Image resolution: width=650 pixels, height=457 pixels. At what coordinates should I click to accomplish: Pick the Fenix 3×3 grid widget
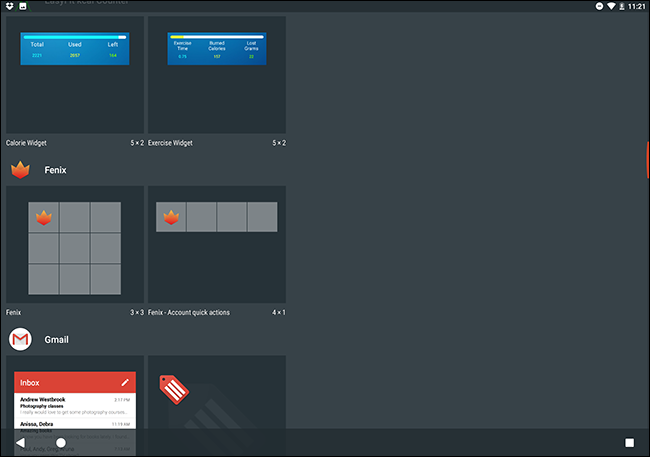coord(75,245)
